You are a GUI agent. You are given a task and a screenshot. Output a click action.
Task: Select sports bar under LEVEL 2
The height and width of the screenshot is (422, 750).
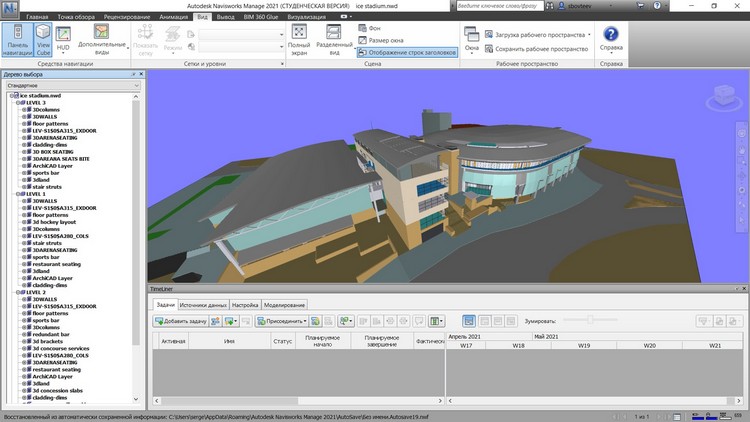pyautogui.click(x=45, y=320)
